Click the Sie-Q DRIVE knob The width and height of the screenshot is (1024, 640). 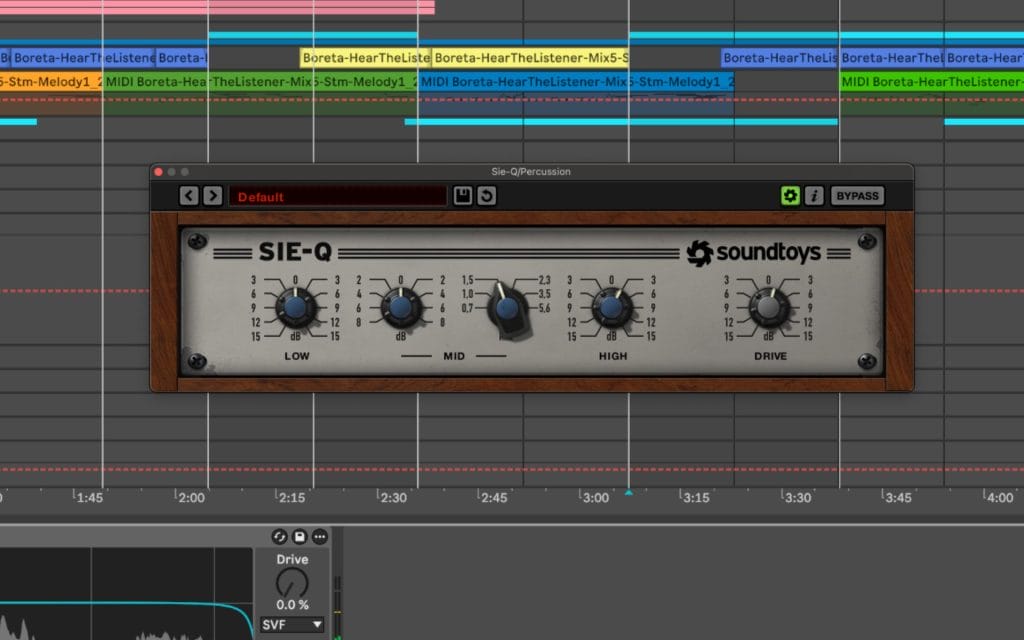tap(769, 307)
